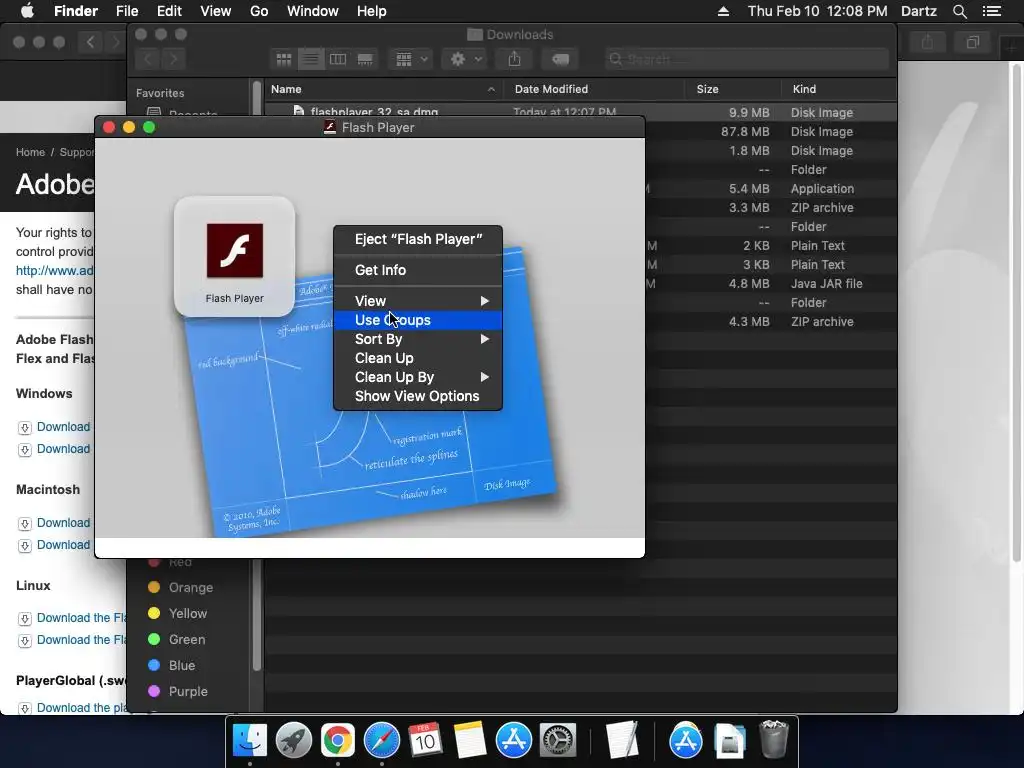Open the Edit menu
This screenshot has width=1024, height=768.
[x=169, y=11]
